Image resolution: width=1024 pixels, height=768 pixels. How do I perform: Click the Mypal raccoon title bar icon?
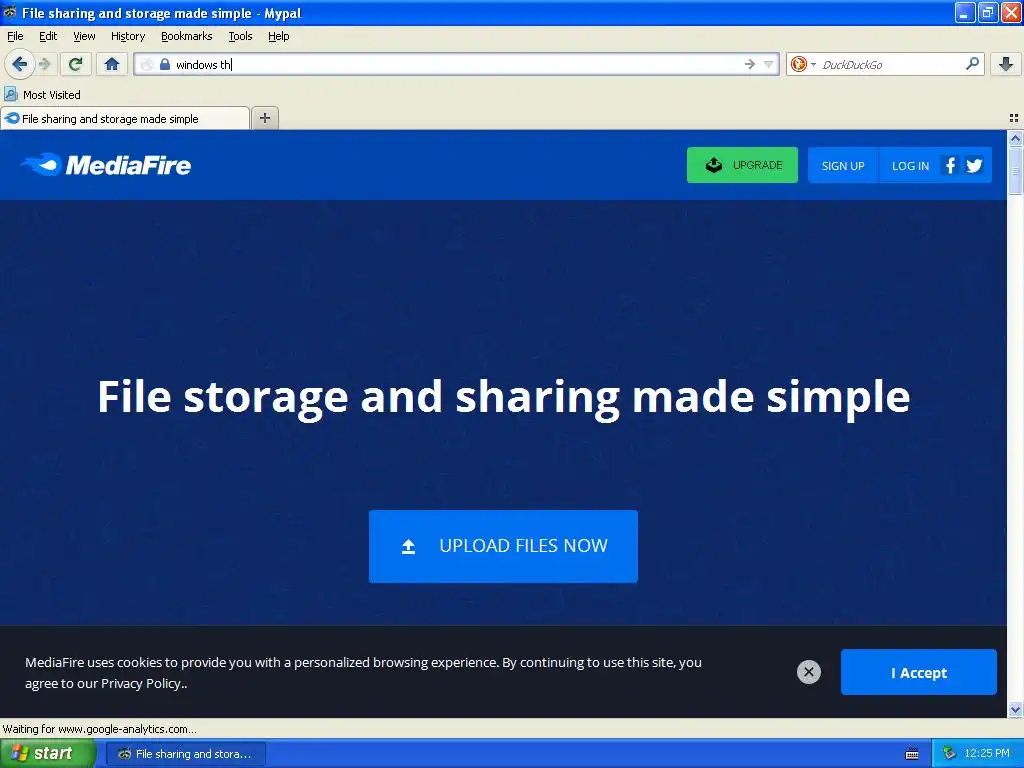pyautogui.click(x=10, y=12)
